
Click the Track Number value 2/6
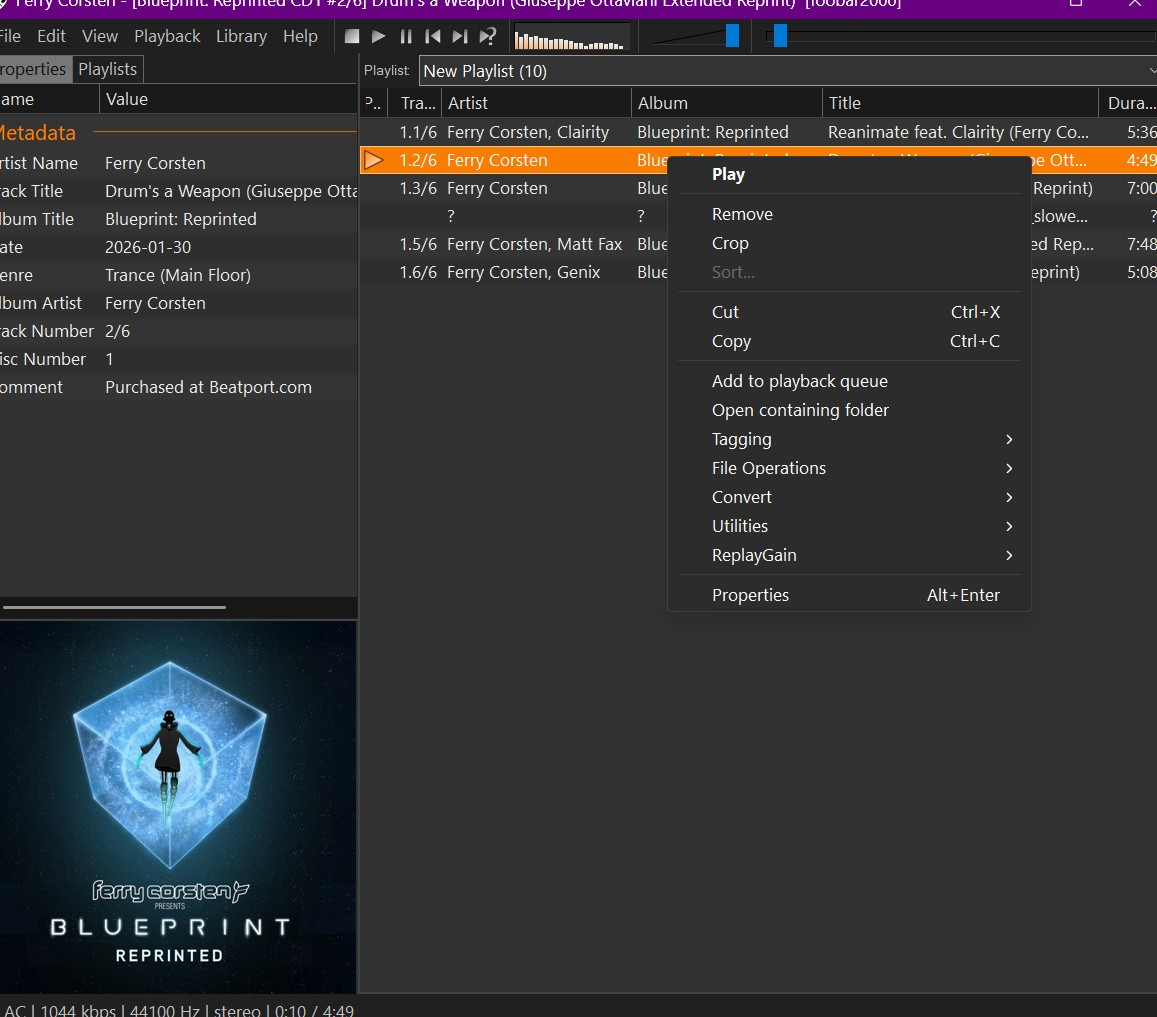pos(117,331)
